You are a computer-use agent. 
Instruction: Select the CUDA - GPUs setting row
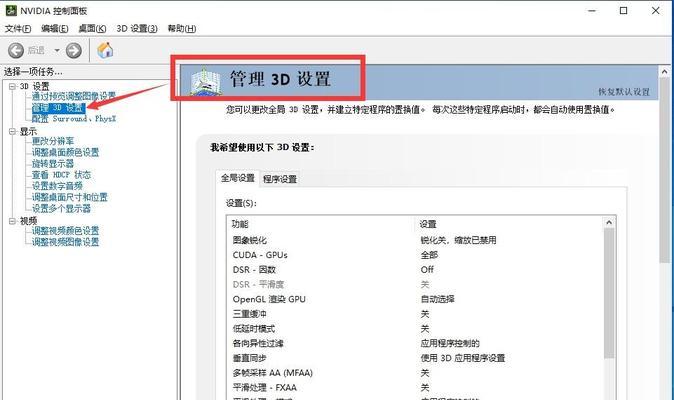(x=415, y=255)
